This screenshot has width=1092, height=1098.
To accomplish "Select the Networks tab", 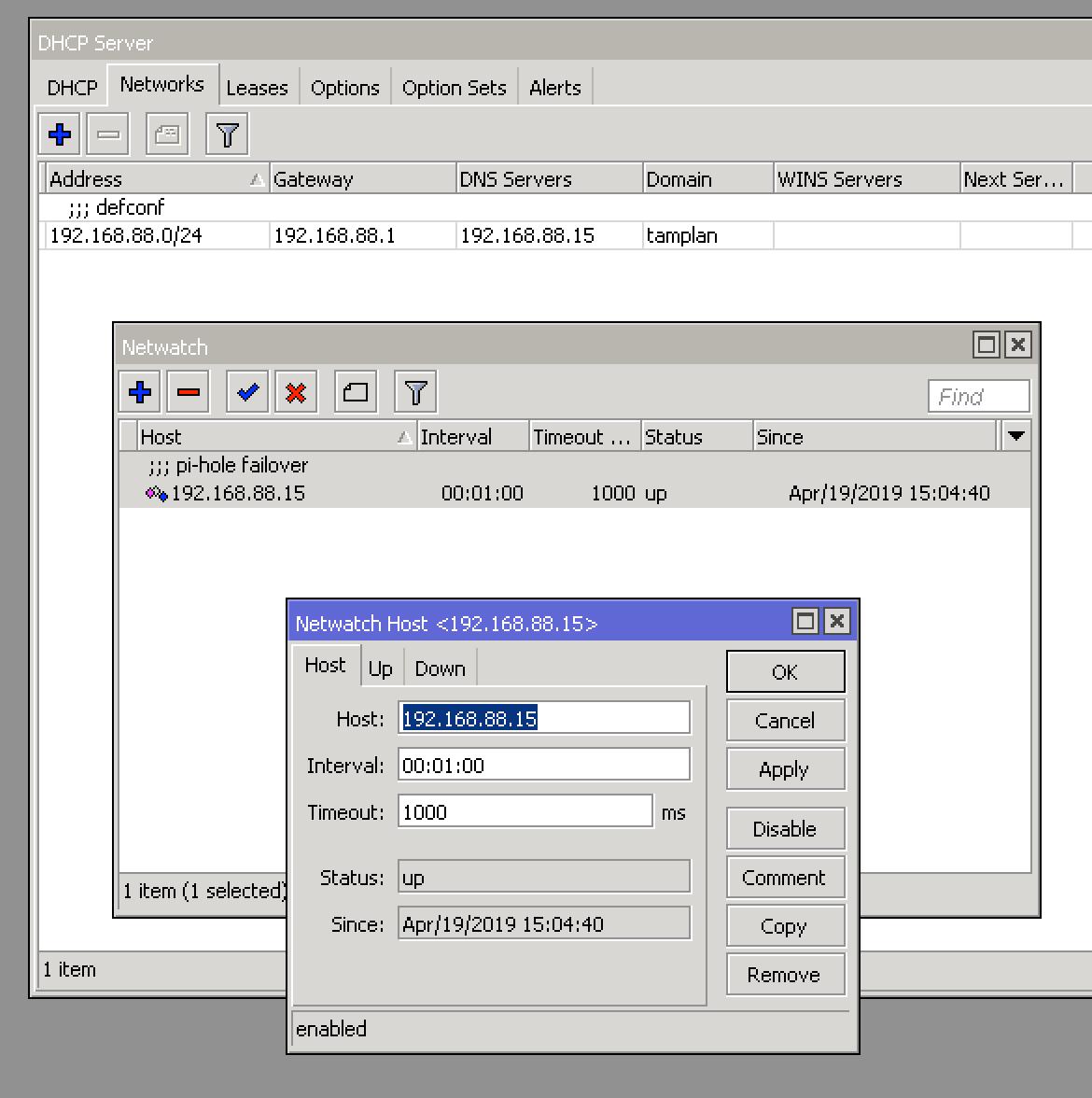I will pyautogui.click(x=162, y=85).
